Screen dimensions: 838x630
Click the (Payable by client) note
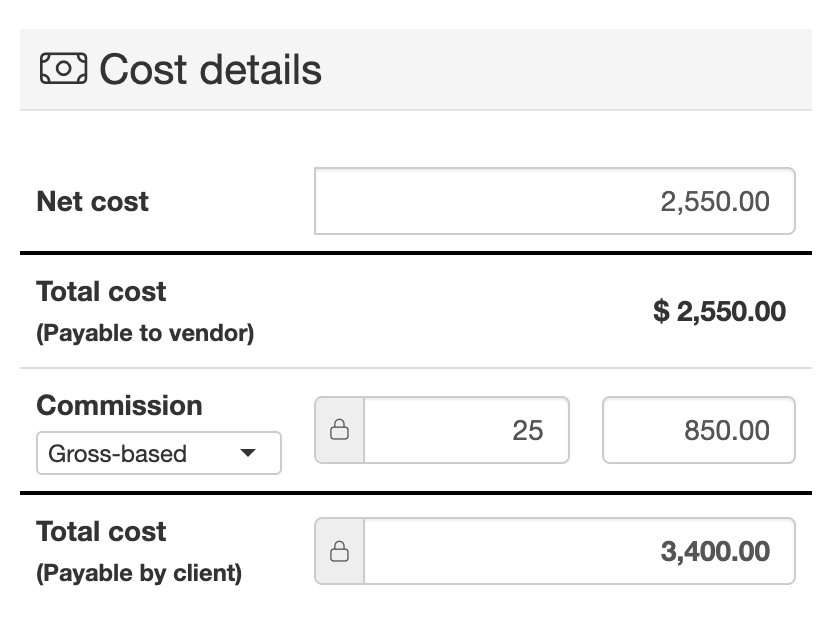coord(139,574)
